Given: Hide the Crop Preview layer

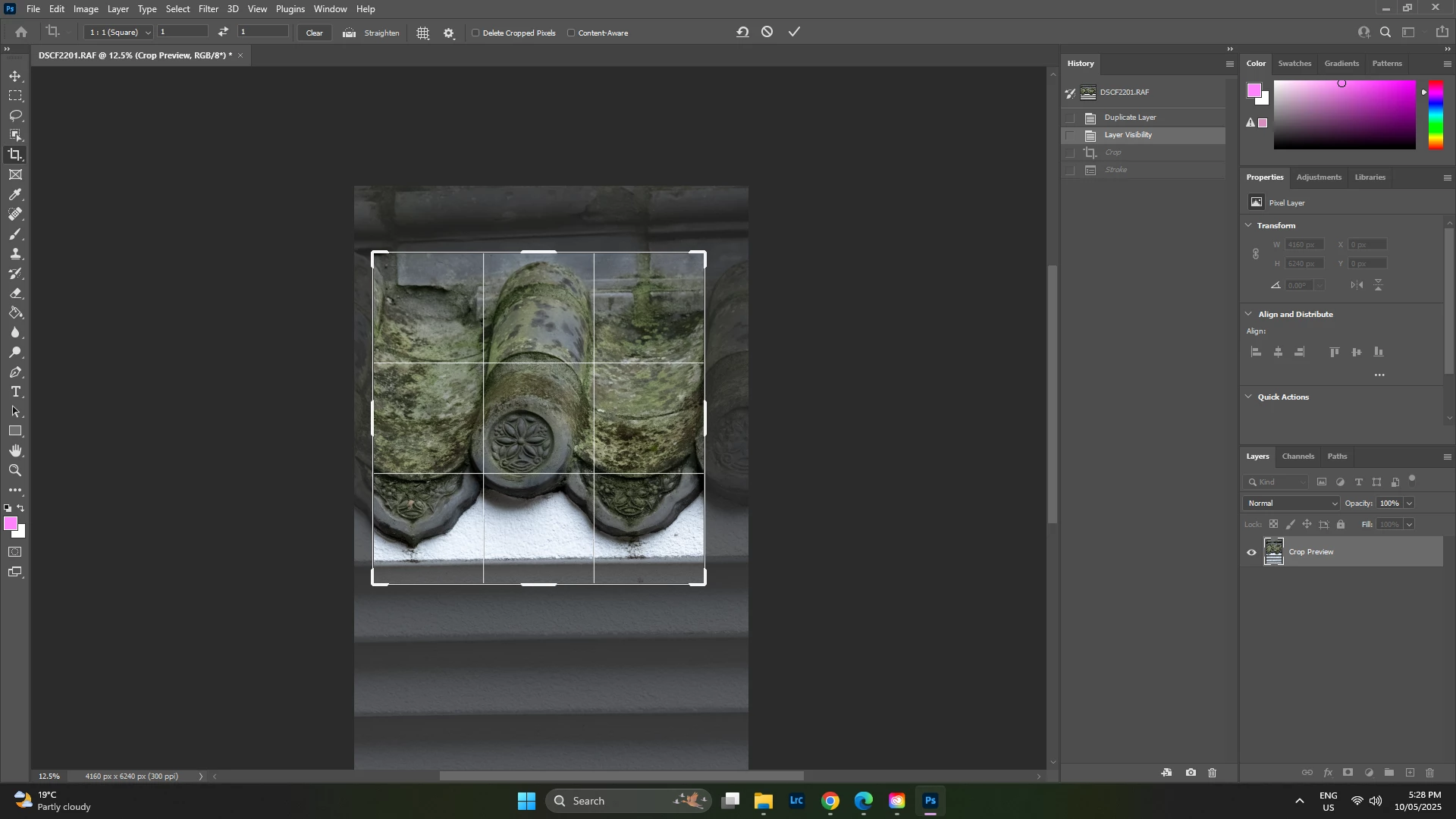Looking at the screenshot, I should tap(1252, 553).
